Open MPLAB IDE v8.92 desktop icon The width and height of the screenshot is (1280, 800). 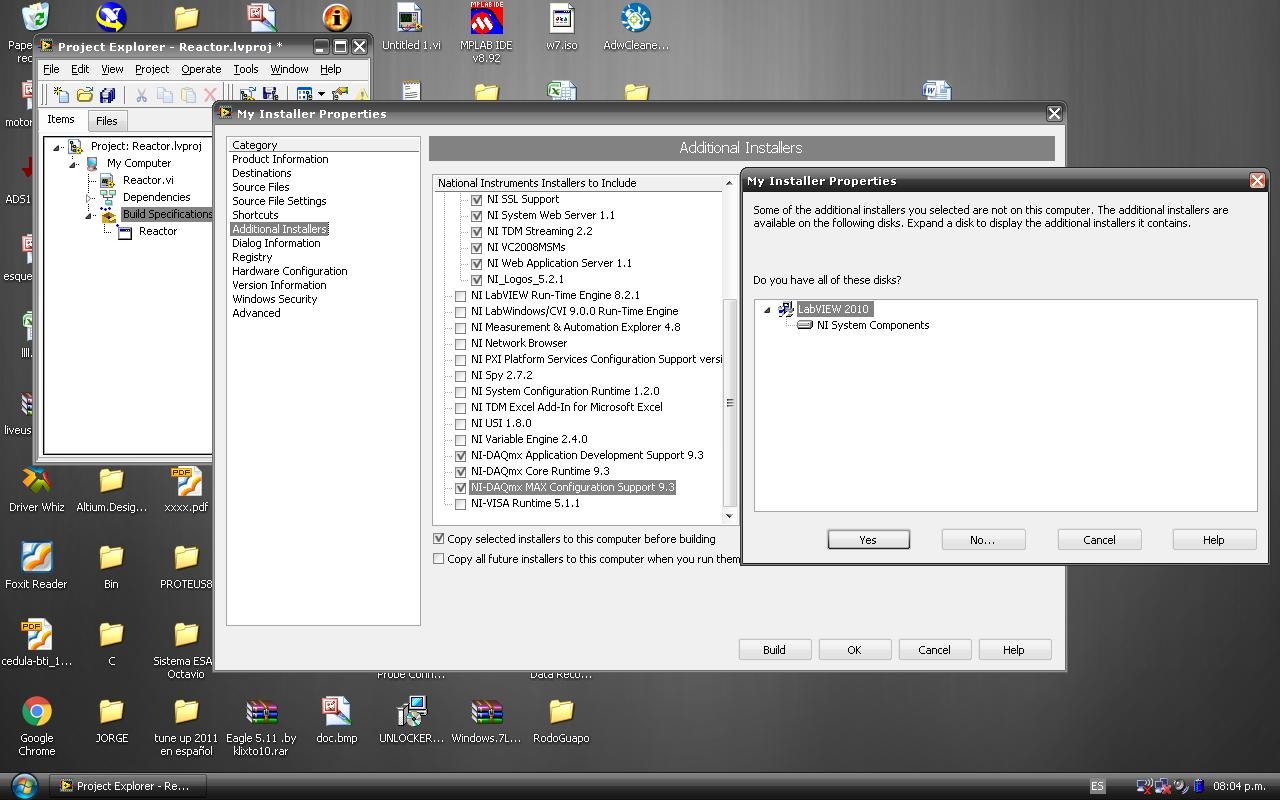click(x=486, y=18)
